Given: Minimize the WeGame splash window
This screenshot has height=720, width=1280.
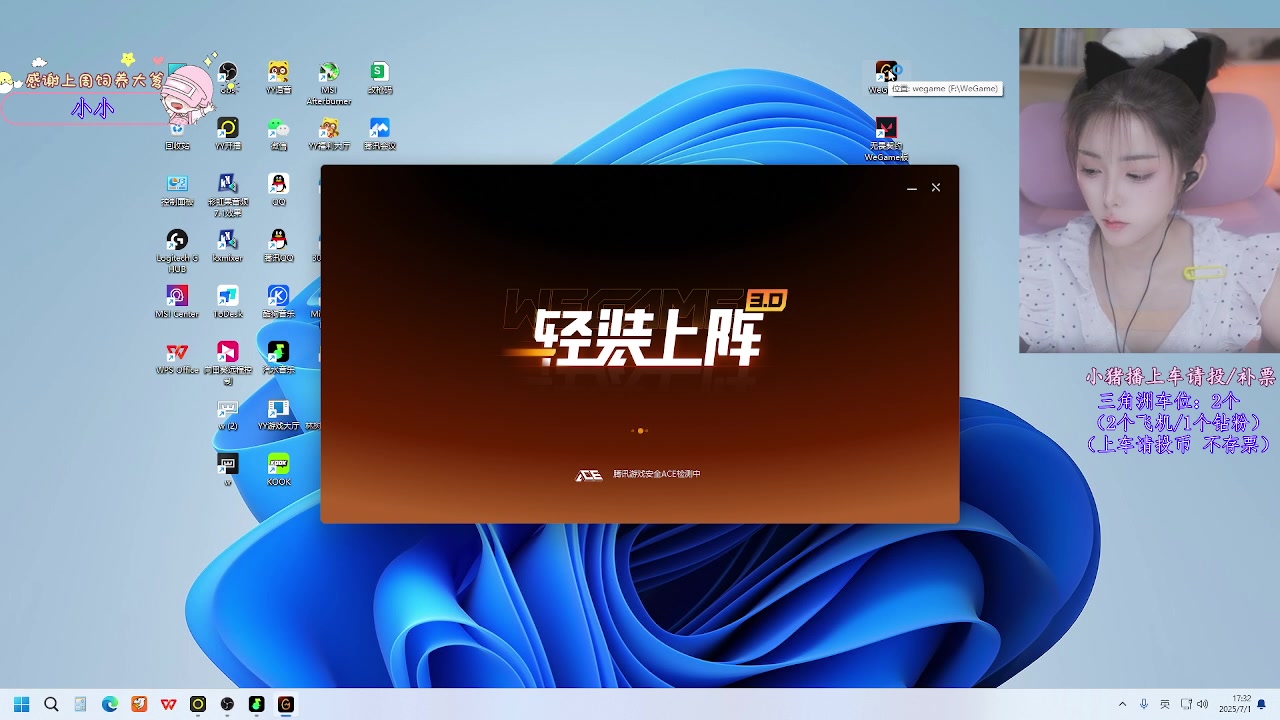Looking at the screenshot, I should pos(911,188).
